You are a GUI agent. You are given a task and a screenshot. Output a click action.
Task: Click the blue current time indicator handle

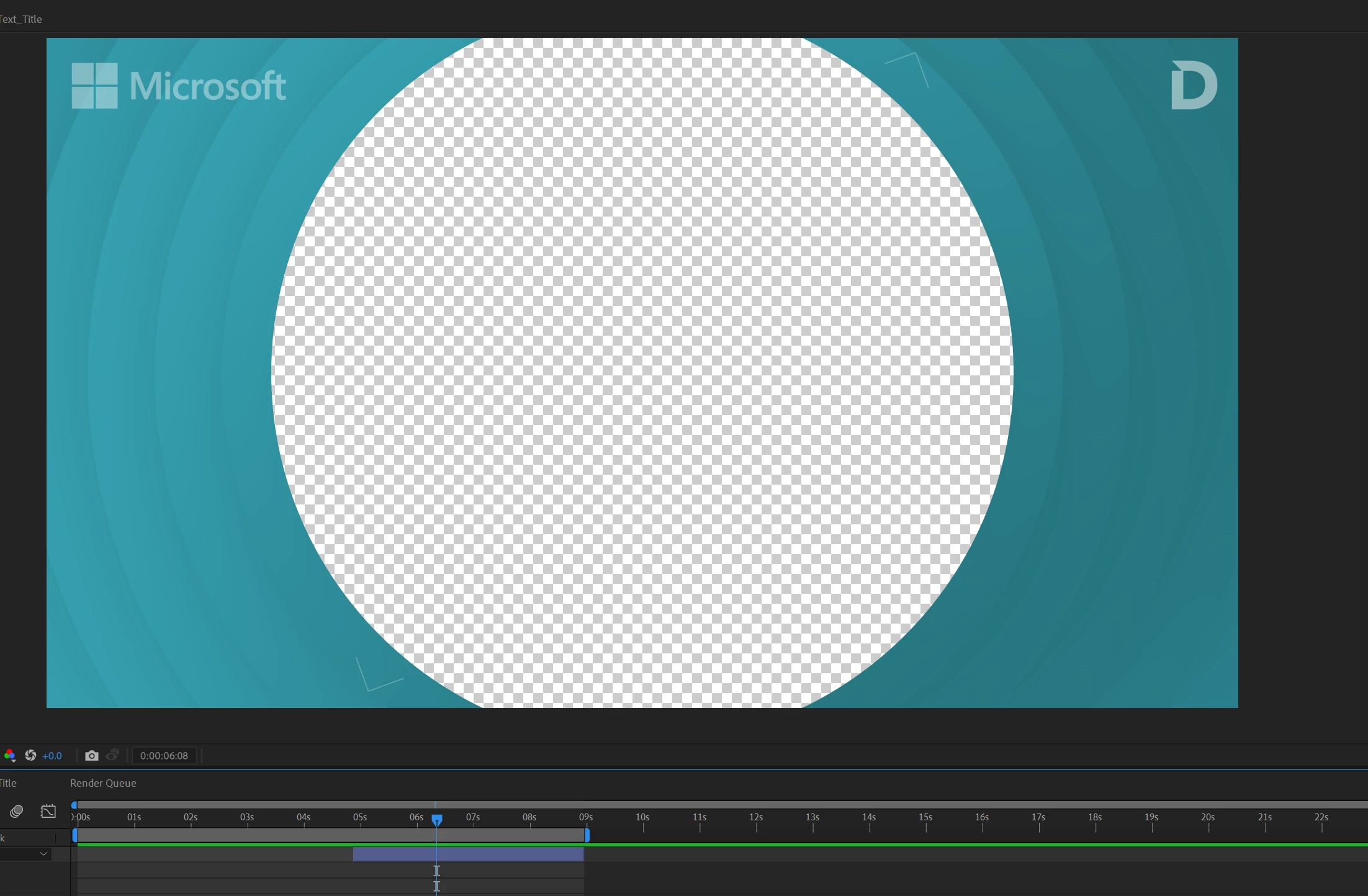437,820
